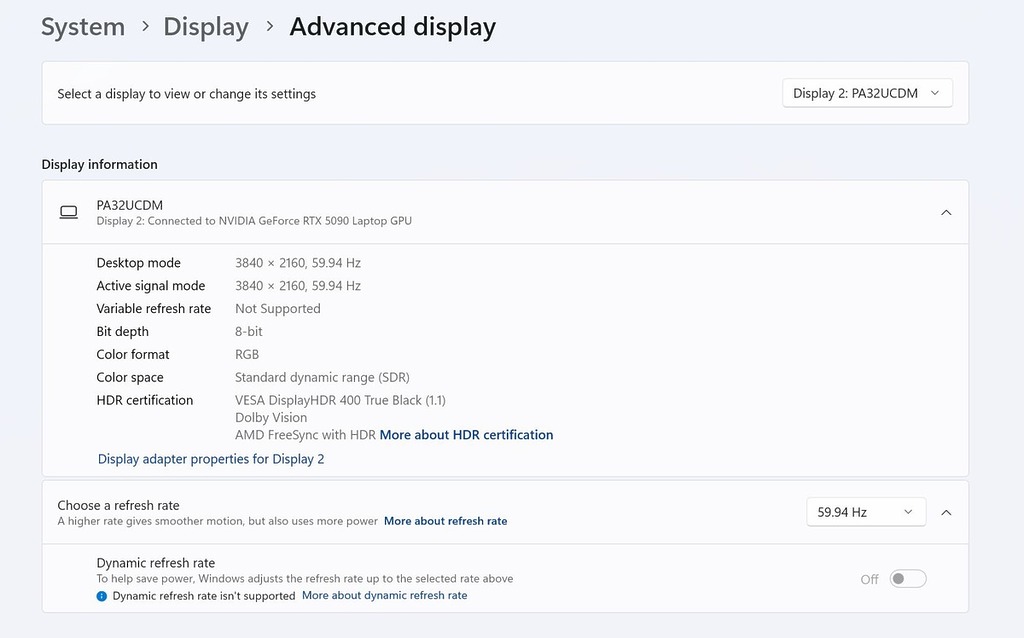Click the Dolby Vision certification text
The width and height of the screenshot is (1024, 638).
pos(271,418)
